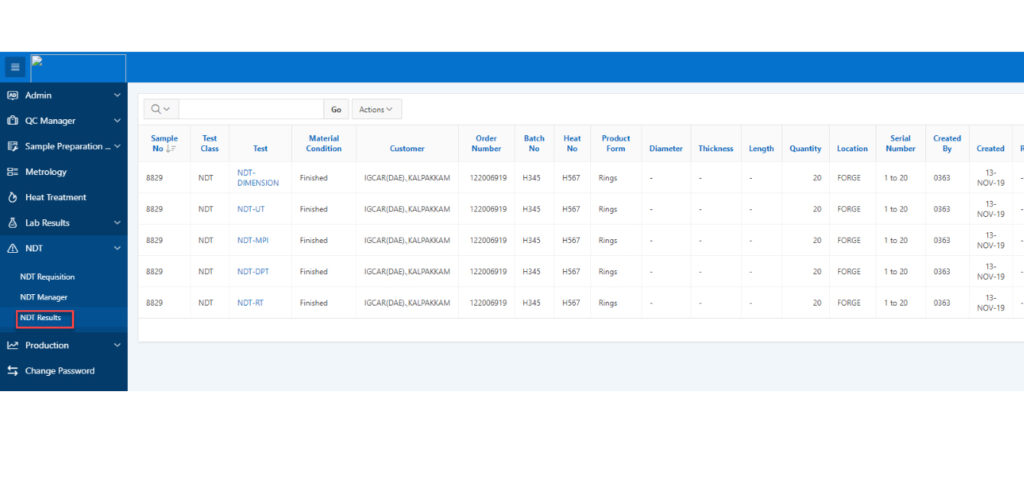The width and height of the screenshot is (1024, 479).
Task: Click batch H345 in NDT-DPT row
Action: [531, 272]
